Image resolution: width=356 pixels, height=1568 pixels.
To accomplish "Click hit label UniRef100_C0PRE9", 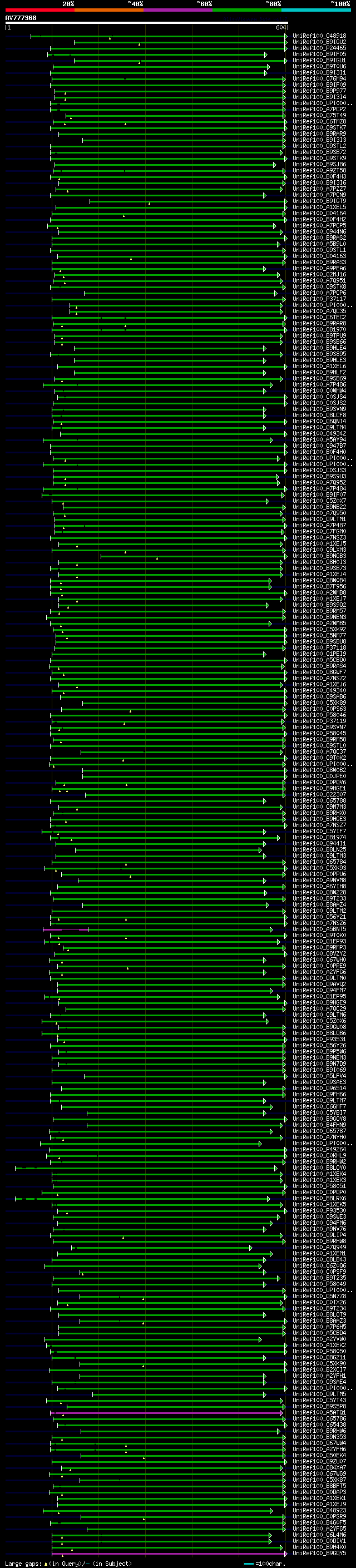I will pyautogui.click(x=319, y=966).
